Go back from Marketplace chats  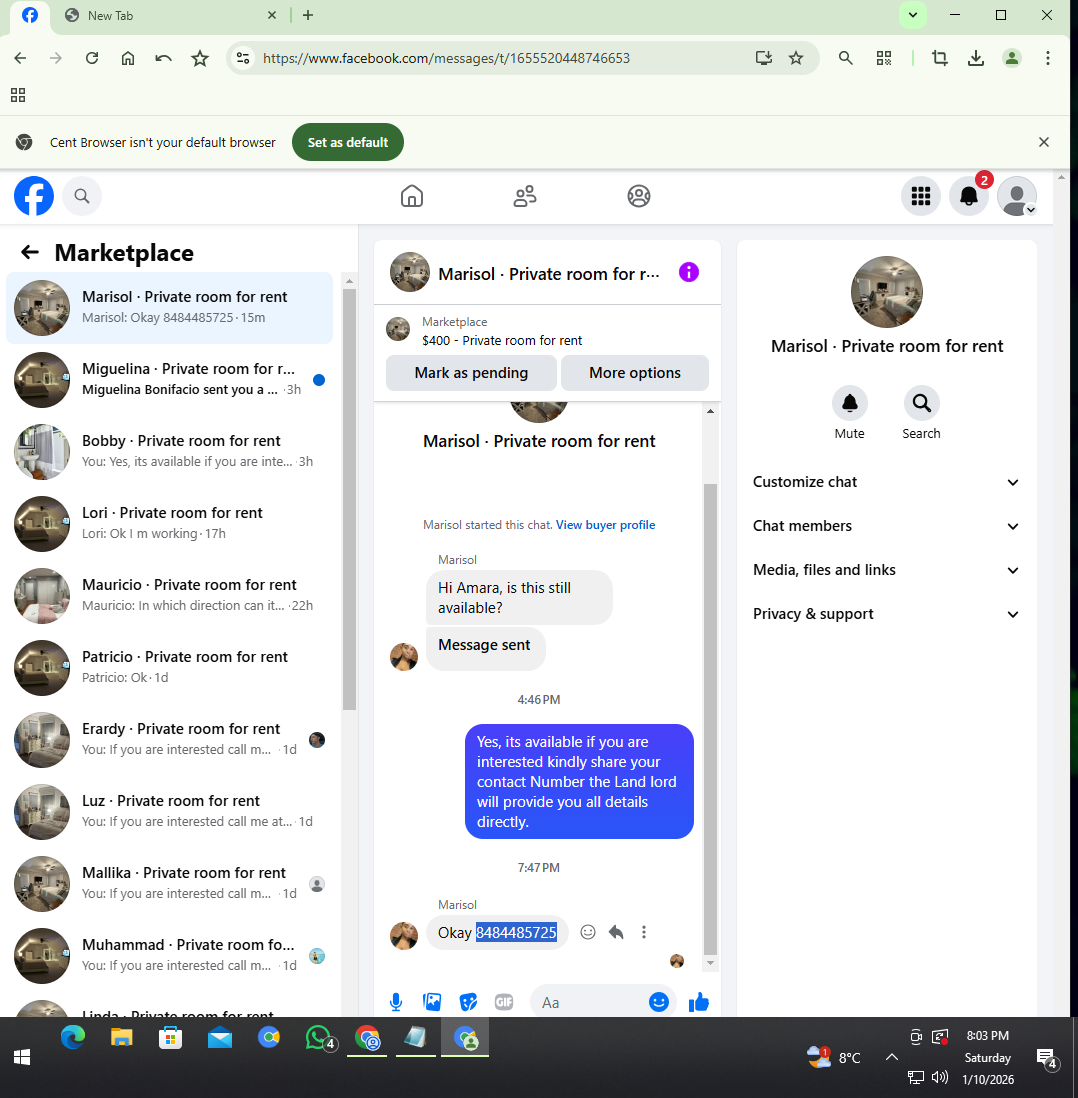pyautogui.click(x=29, y=252)
